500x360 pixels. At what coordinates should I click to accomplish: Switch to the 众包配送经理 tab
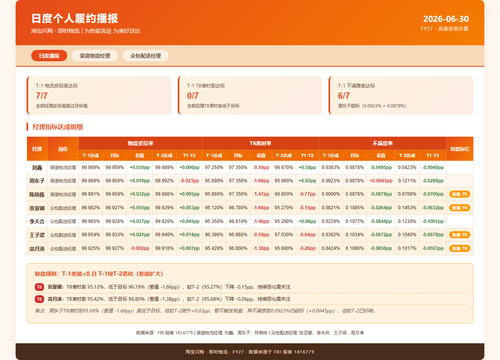pyautogui.click(x=146, y=56)
